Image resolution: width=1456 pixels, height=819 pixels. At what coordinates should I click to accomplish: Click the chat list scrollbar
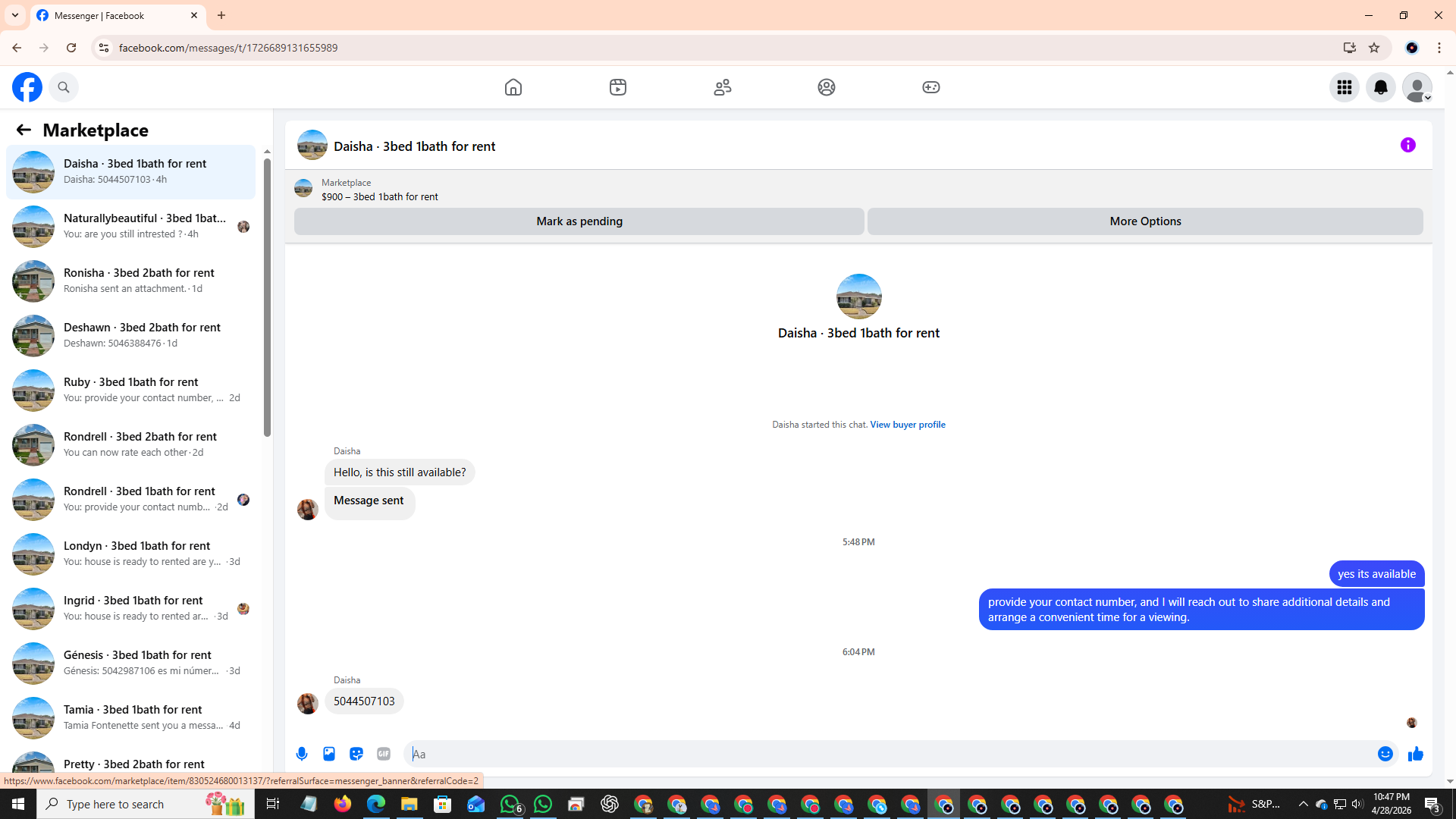click(267, 296)
